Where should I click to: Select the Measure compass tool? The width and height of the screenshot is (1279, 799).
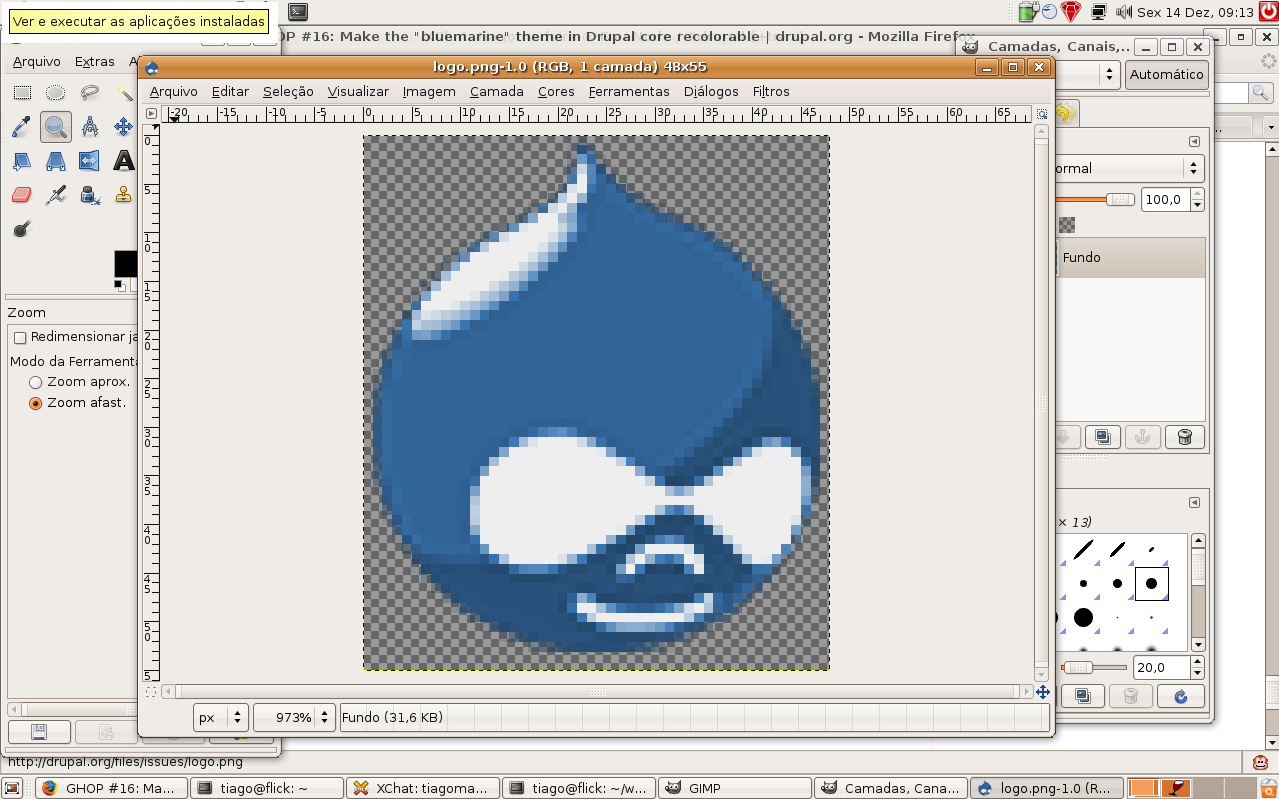(90, 126)
